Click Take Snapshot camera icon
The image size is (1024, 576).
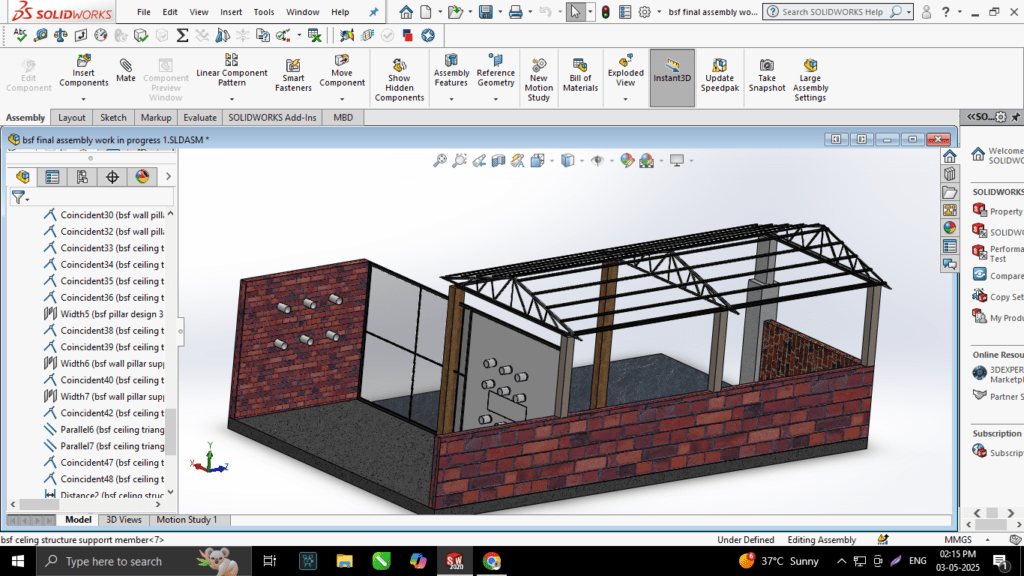point(766,72)
